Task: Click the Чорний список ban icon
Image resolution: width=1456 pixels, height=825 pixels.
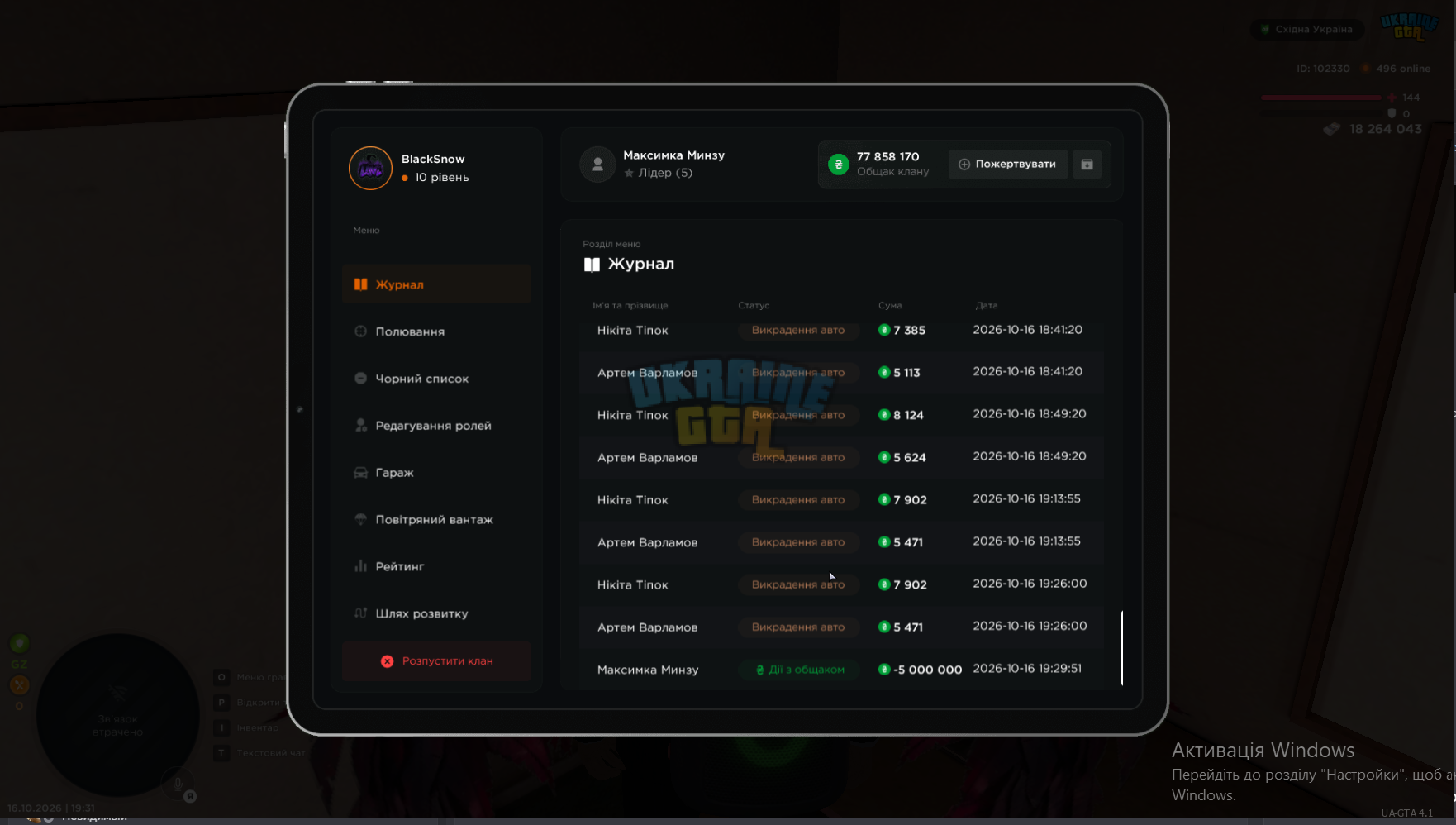Action: pyautogui.click(x=361, y=379)
